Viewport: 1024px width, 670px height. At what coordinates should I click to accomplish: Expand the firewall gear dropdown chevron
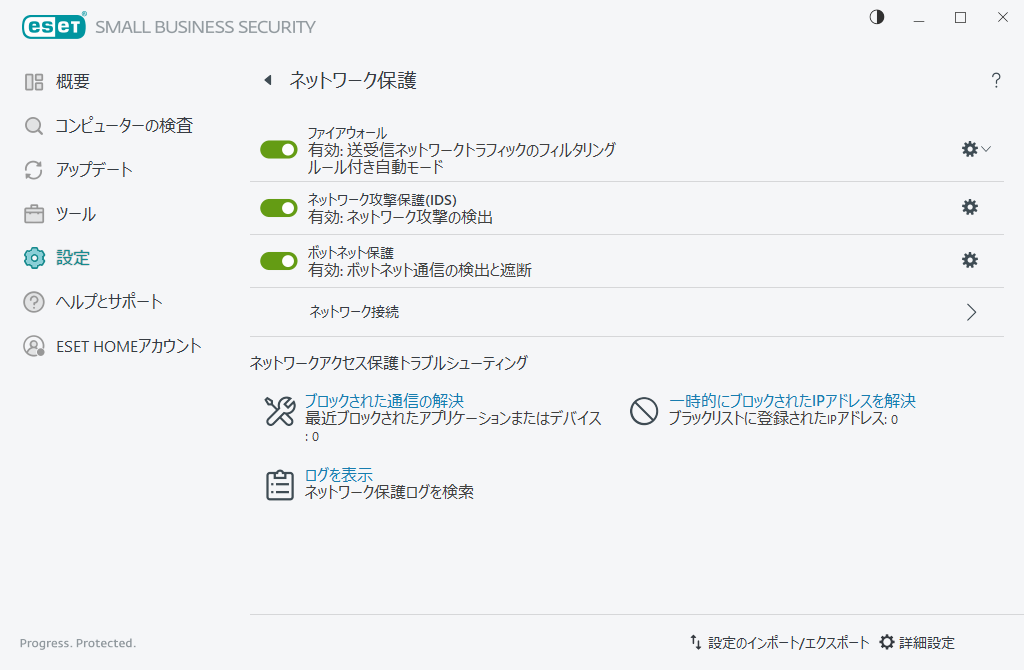(x=985, y=148)
